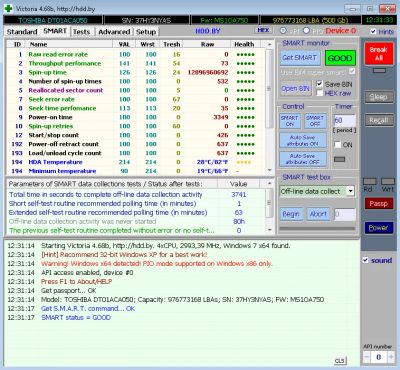Image resolution: width=400 pixels, height=370 pixels.
Task: Select the Reallocated sector count row
Action: coord(136,90)
